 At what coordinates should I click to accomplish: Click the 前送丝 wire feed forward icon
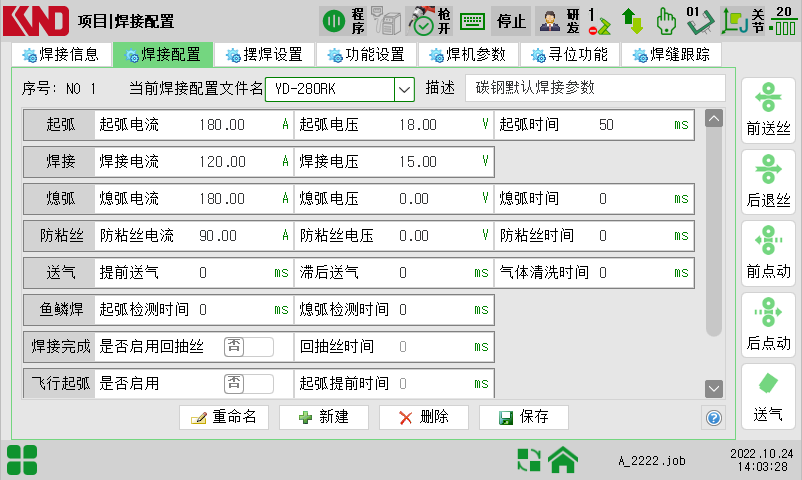(x=768, y=110)
